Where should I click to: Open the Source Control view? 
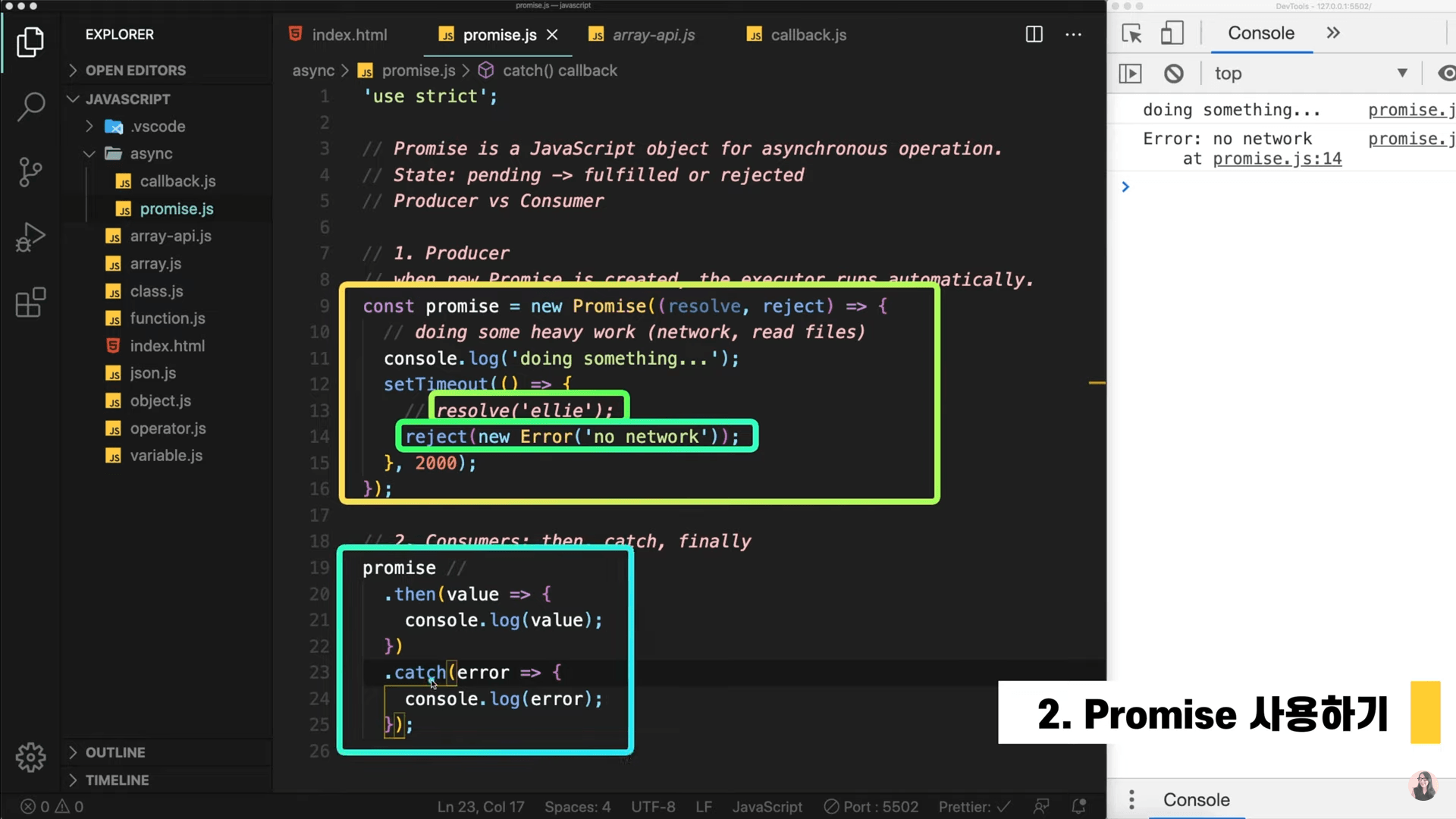30,172
